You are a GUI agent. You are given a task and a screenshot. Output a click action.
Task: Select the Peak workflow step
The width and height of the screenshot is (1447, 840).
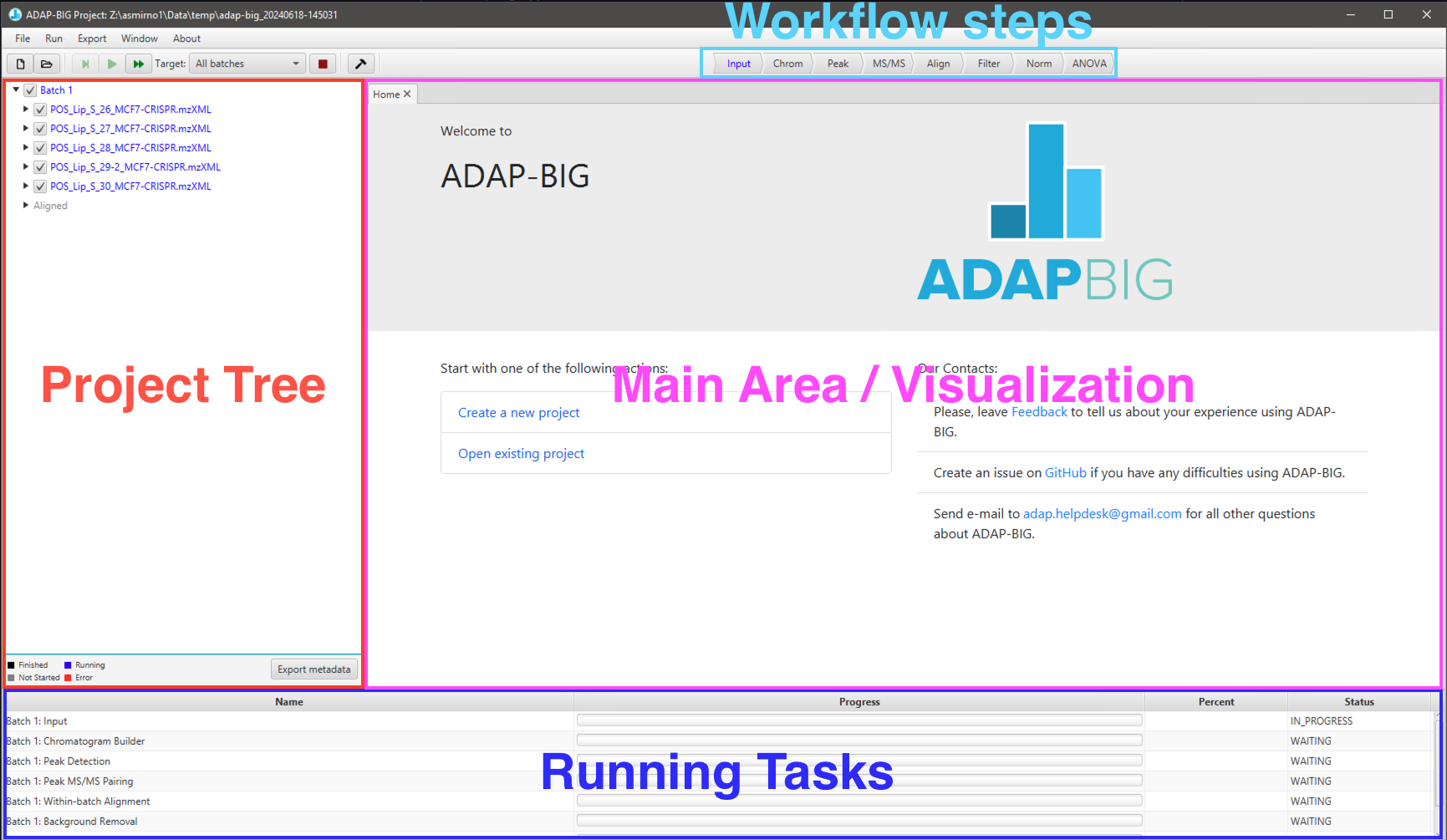(x=838, y=64)
